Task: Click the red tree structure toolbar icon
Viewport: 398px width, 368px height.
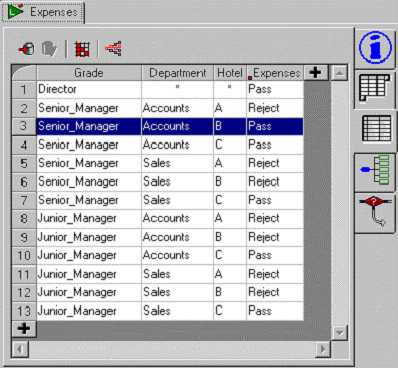Action: coord(114,49)
